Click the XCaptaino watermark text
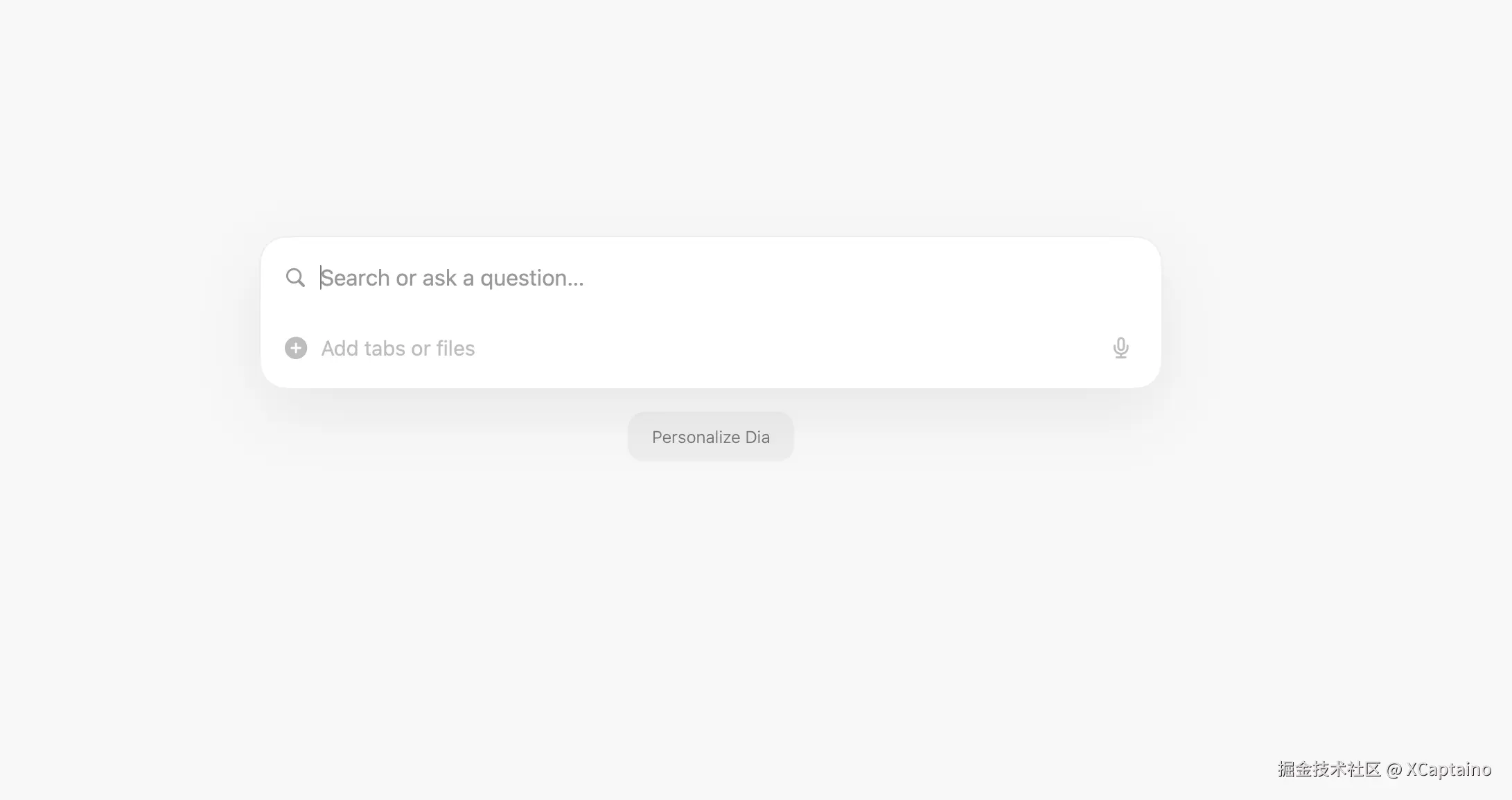1512x800 pixels. coord(1448,769)
